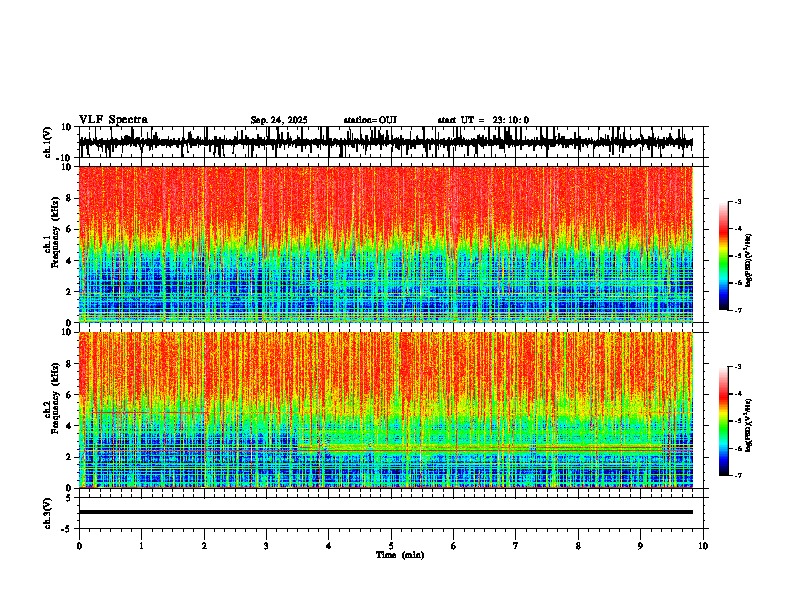The image size is (792, 612).
Task: Click the thick black ch.3 voltage trace
Action: pyautogui.click(x=386, y=512)
